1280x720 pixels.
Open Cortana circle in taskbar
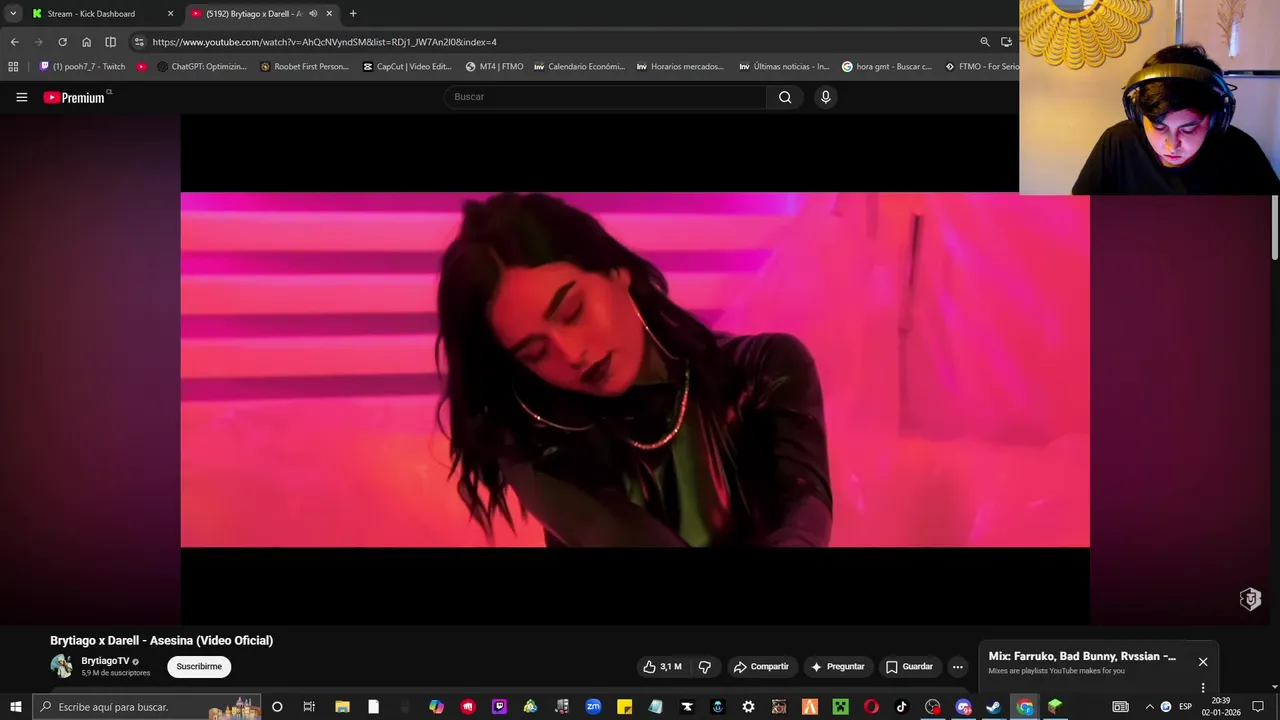[277, 707]
